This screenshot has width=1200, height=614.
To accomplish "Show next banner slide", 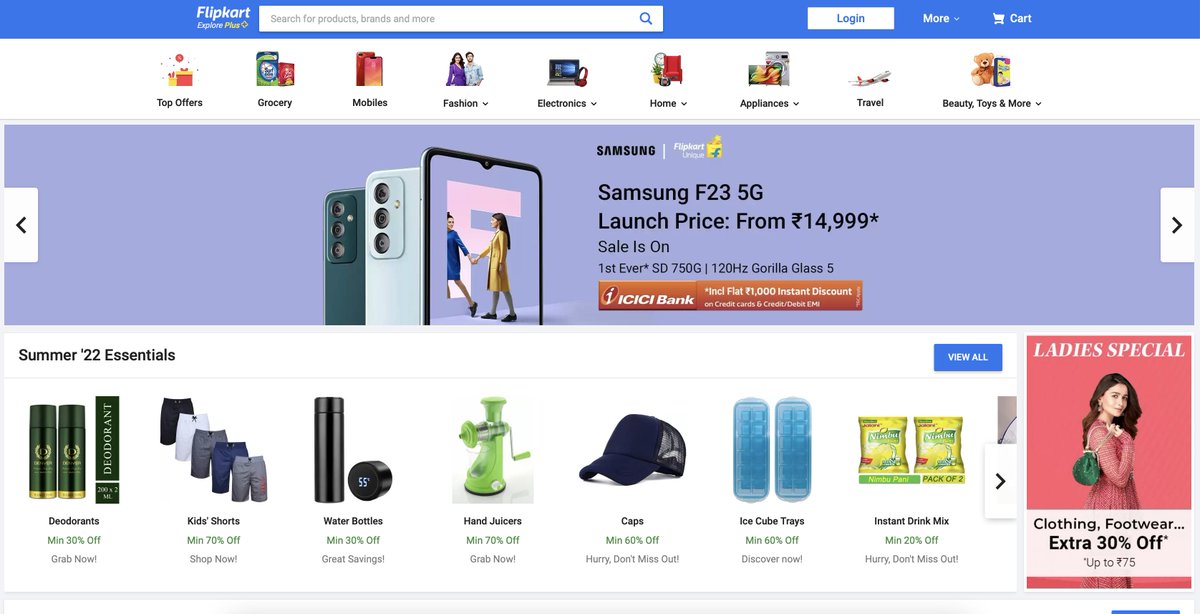I will click(x=1177, y=225).
